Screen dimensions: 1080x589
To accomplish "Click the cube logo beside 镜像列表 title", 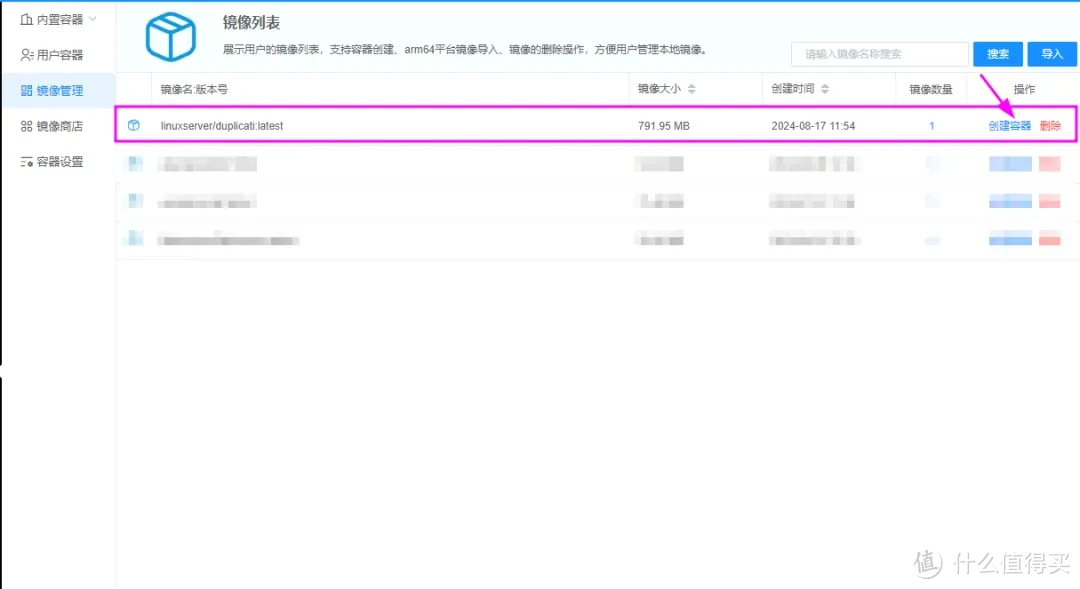I will click(170, 36).
